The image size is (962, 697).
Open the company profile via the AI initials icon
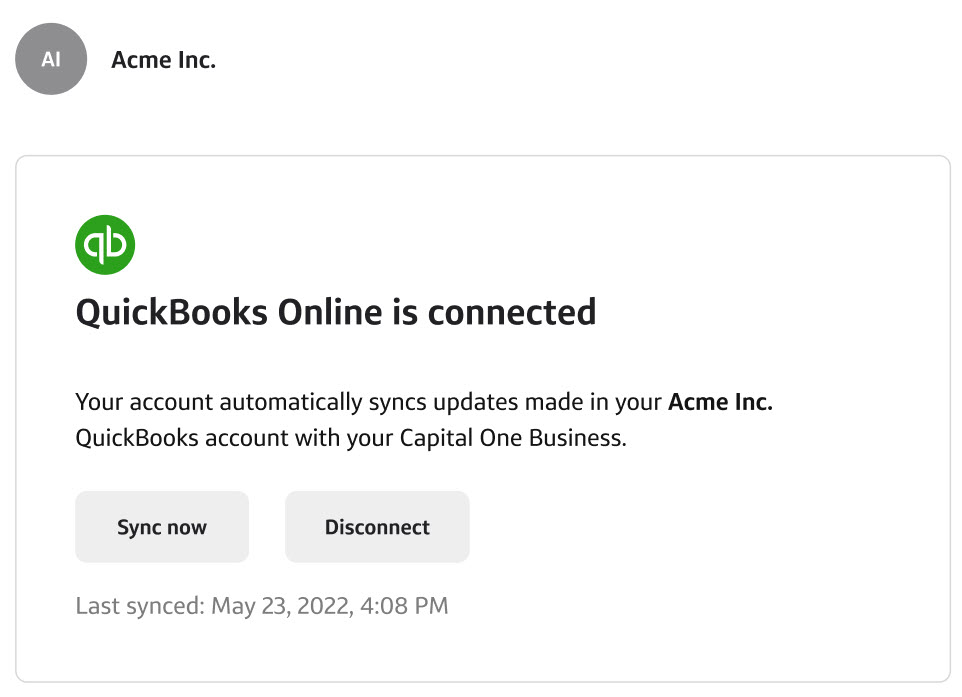pyautogui.click(x=50, y=59)
